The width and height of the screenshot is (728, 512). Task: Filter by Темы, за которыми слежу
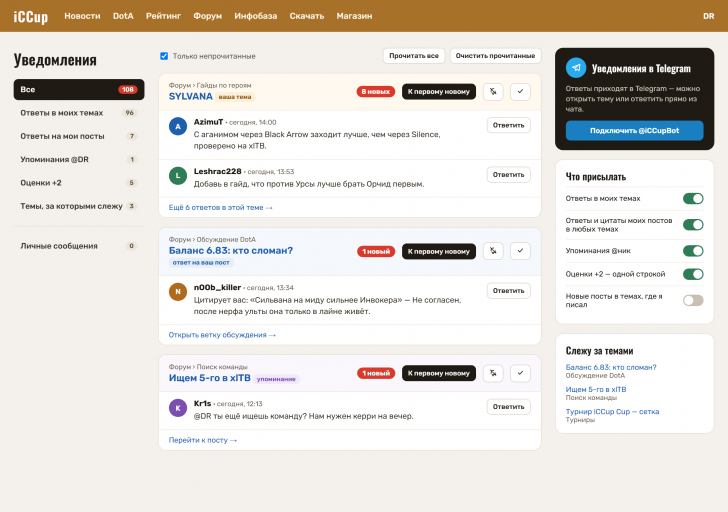[79, 206]
